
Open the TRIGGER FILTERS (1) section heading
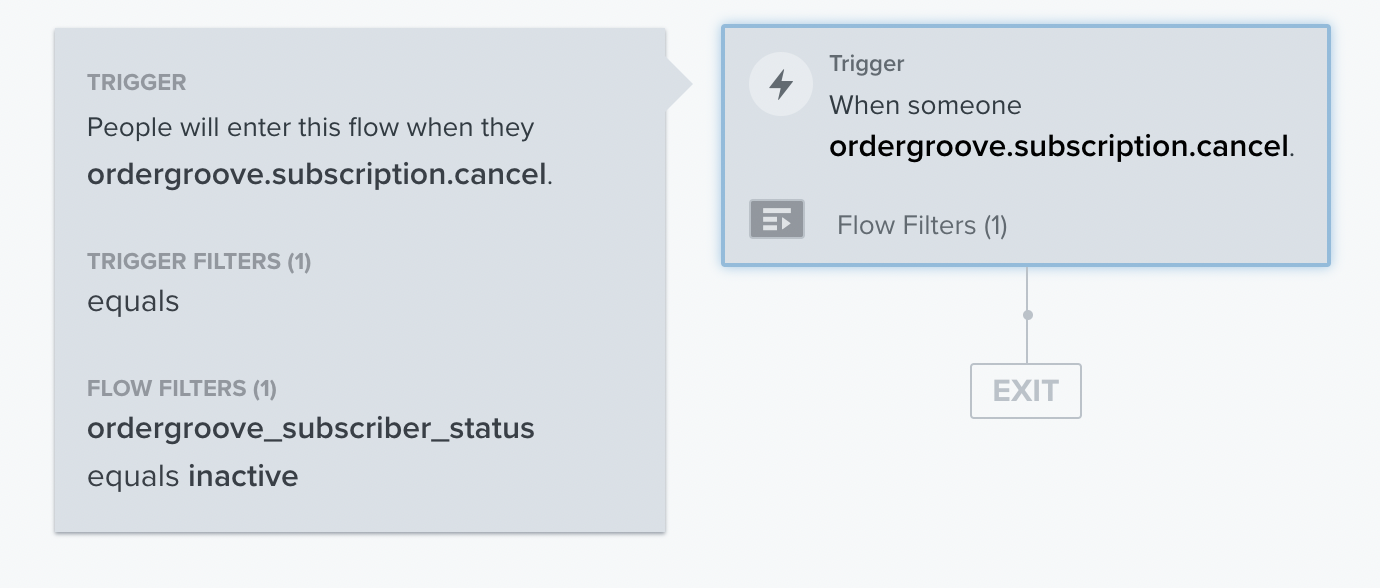click(x=199, y=262)
